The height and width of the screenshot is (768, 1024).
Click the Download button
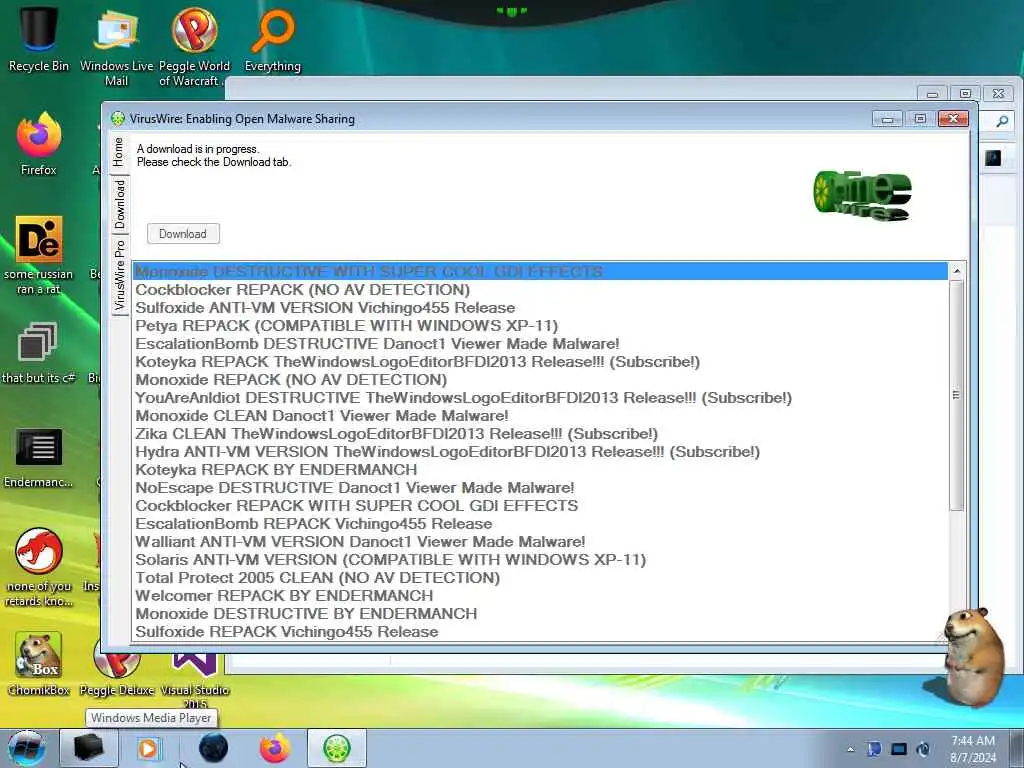(183, 234)
